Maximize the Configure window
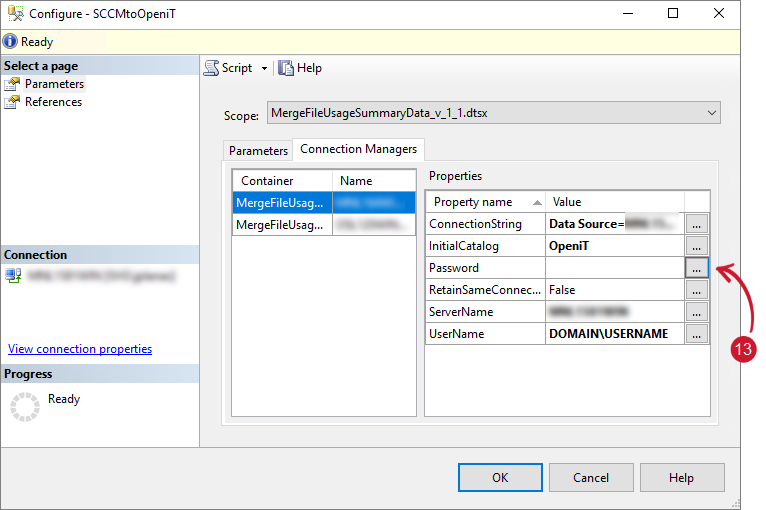Screen dimensions: 766x510 pyautogui.click(x=673, y=13)
